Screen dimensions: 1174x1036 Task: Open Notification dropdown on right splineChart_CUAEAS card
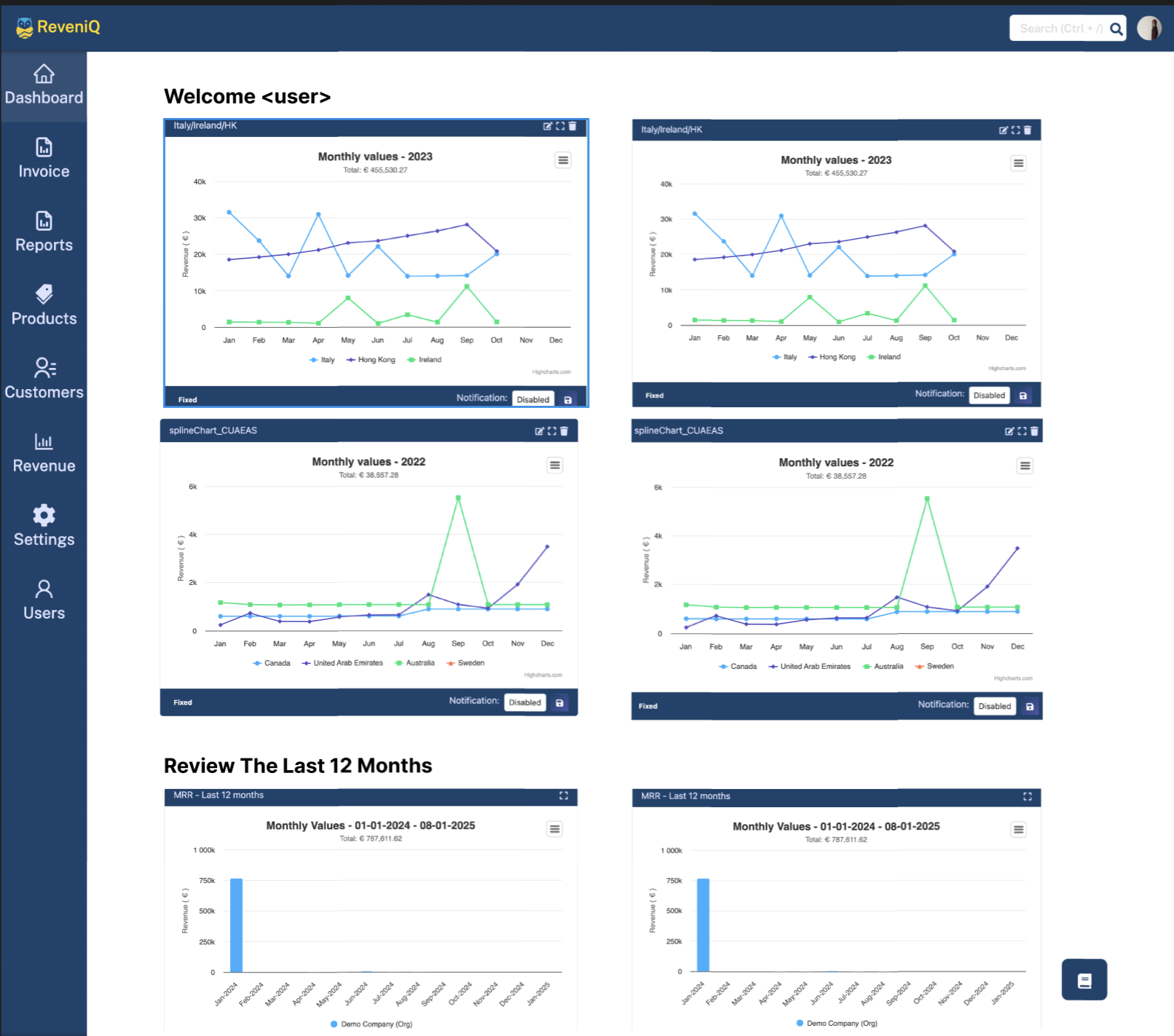995,706
